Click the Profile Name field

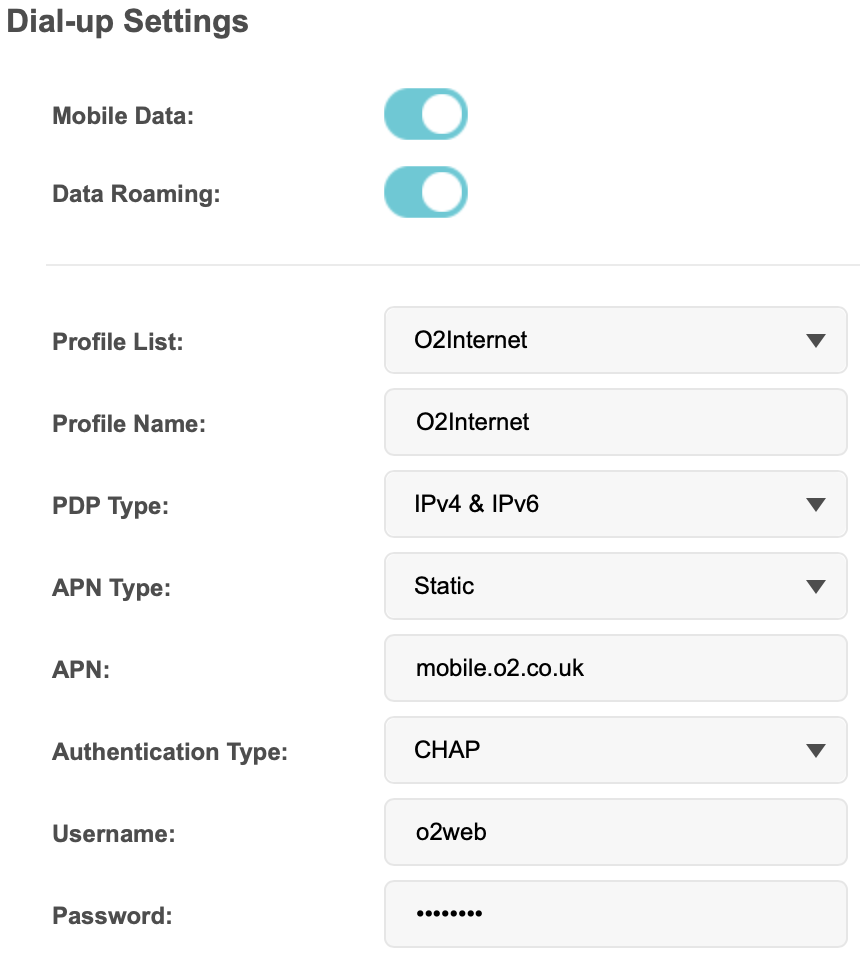615,422
